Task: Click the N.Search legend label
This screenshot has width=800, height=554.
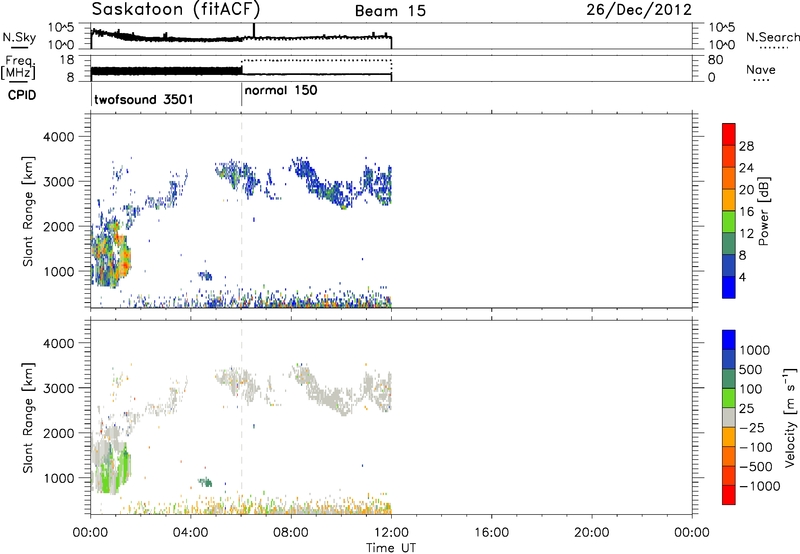Action: (x=772, y=37)
